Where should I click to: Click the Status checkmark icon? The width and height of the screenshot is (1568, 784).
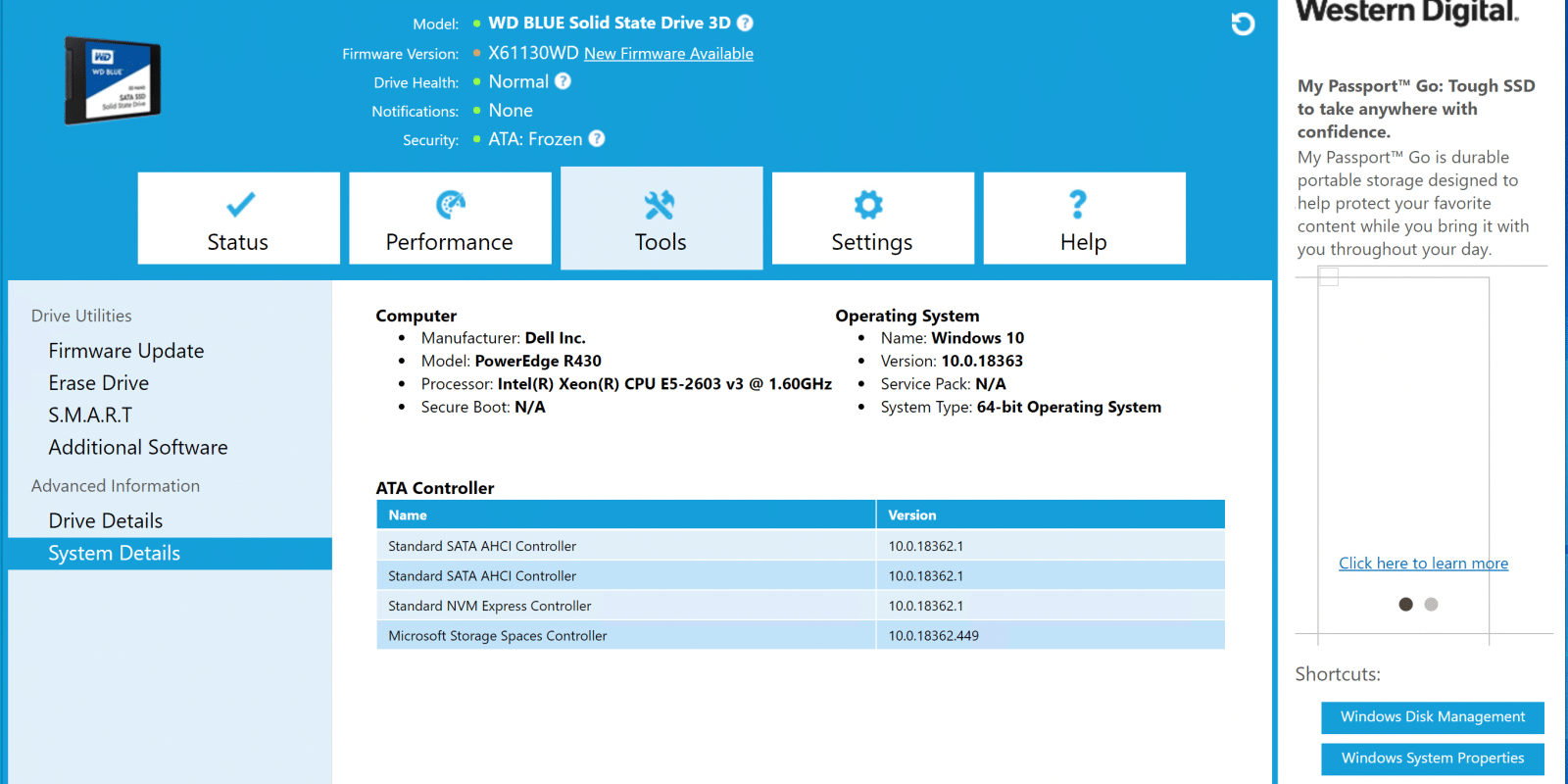tap(240, 204)
